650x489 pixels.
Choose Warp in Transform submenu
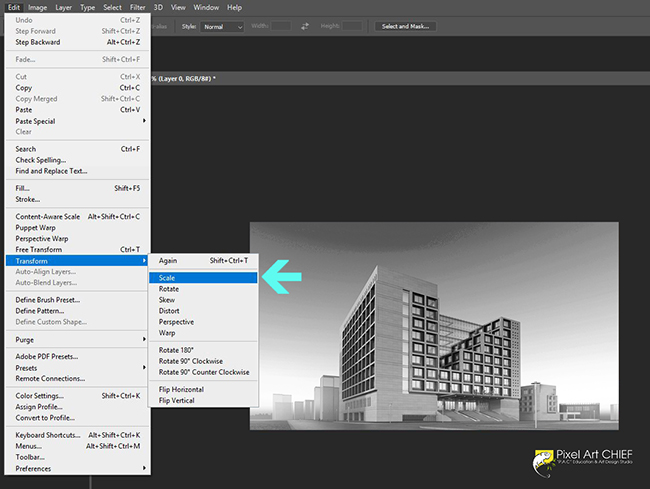click(x=203, y=333)
